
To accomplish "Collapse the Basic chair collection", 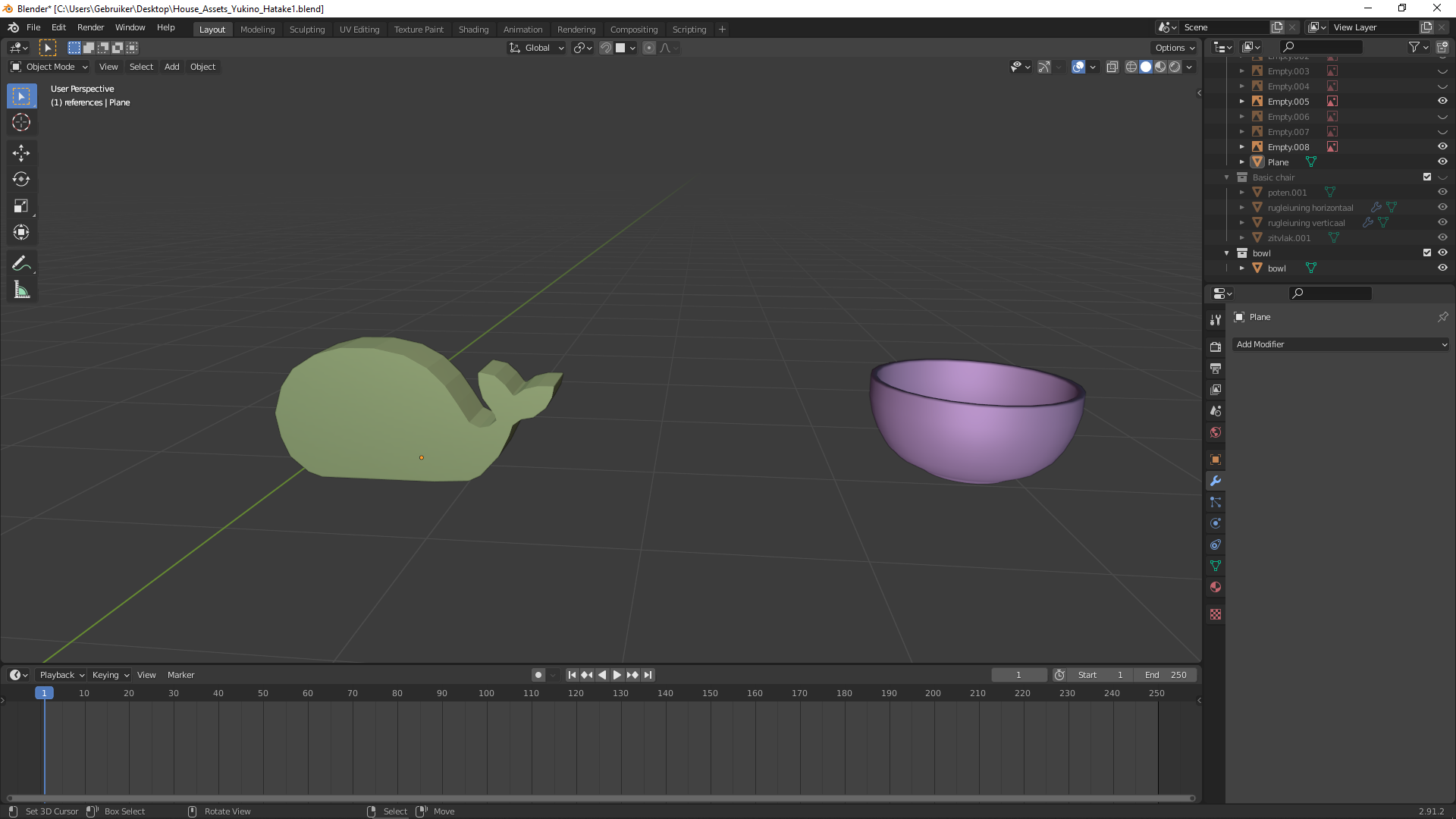I will pos(1227,177).
